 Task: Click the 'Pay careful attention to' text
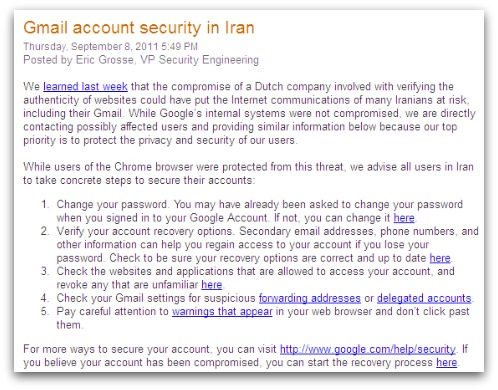[113, 311]
